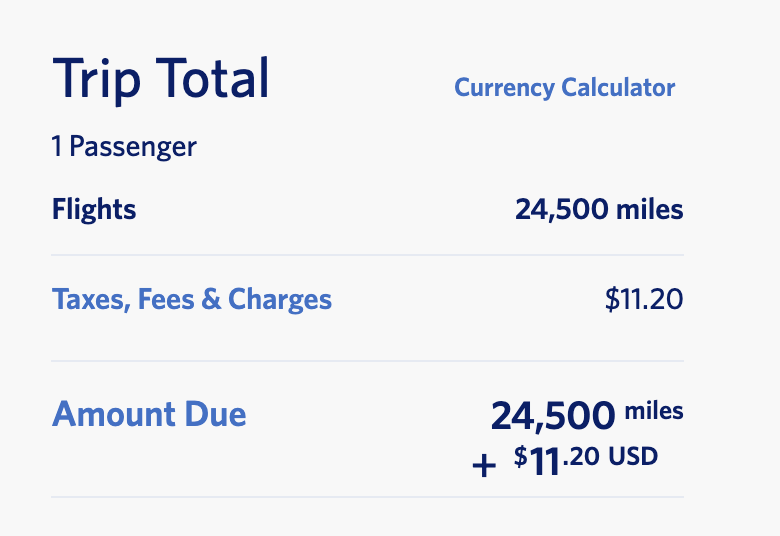Click the Flights row label
Screen dimensions: 780x536
(x=94, y=210)
